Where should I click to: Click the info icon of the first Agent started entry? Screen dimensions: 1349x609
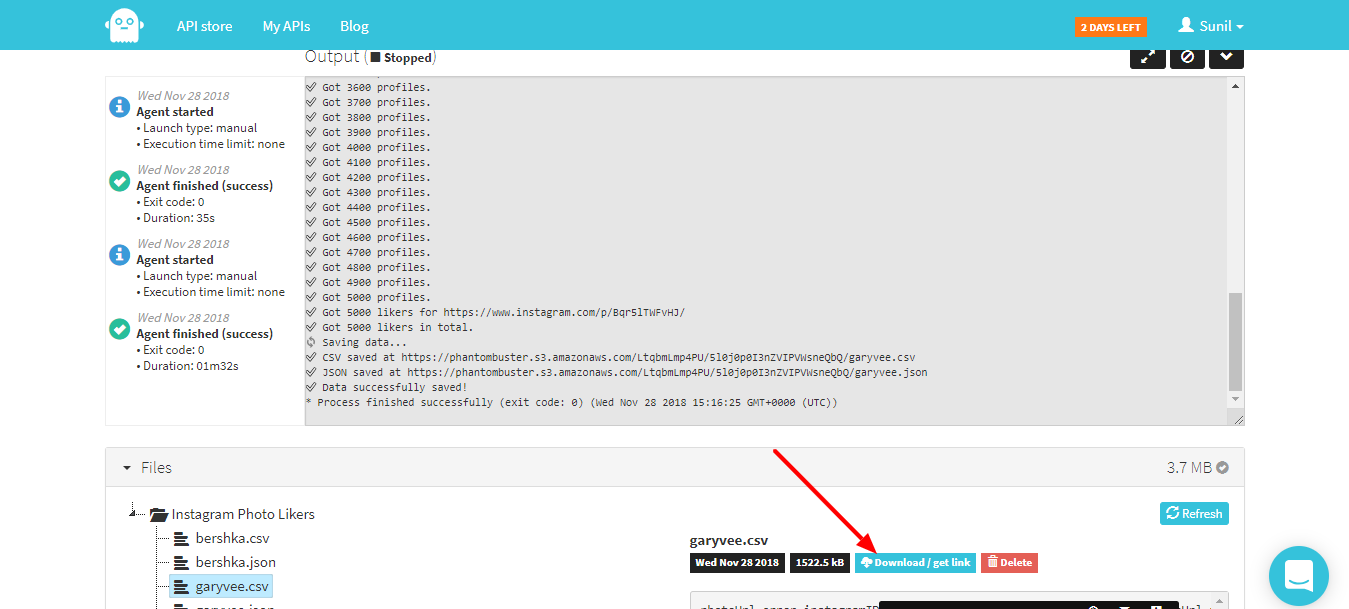(x=120, y=107)
